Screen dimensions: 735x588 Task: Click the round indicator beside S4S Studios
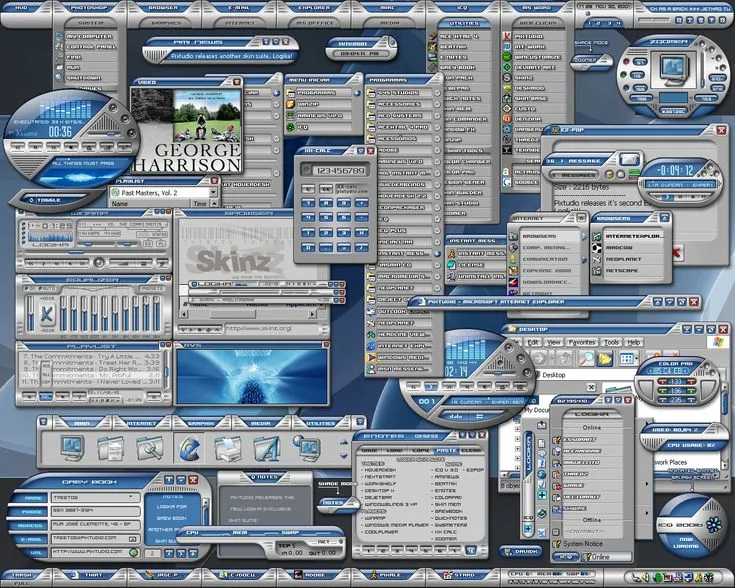[437, 93]
